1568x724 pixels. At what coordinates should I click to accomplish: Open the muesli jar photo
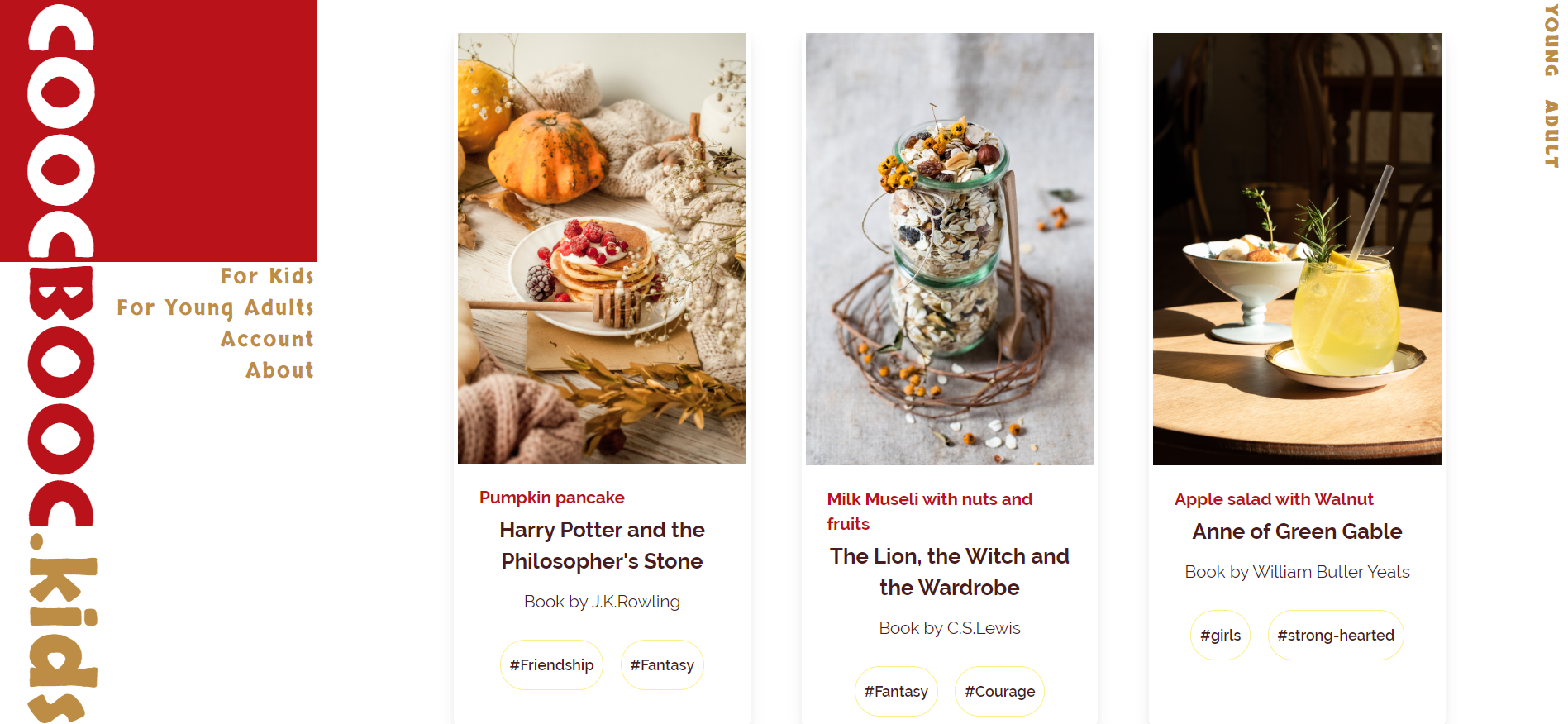[949, 249]
